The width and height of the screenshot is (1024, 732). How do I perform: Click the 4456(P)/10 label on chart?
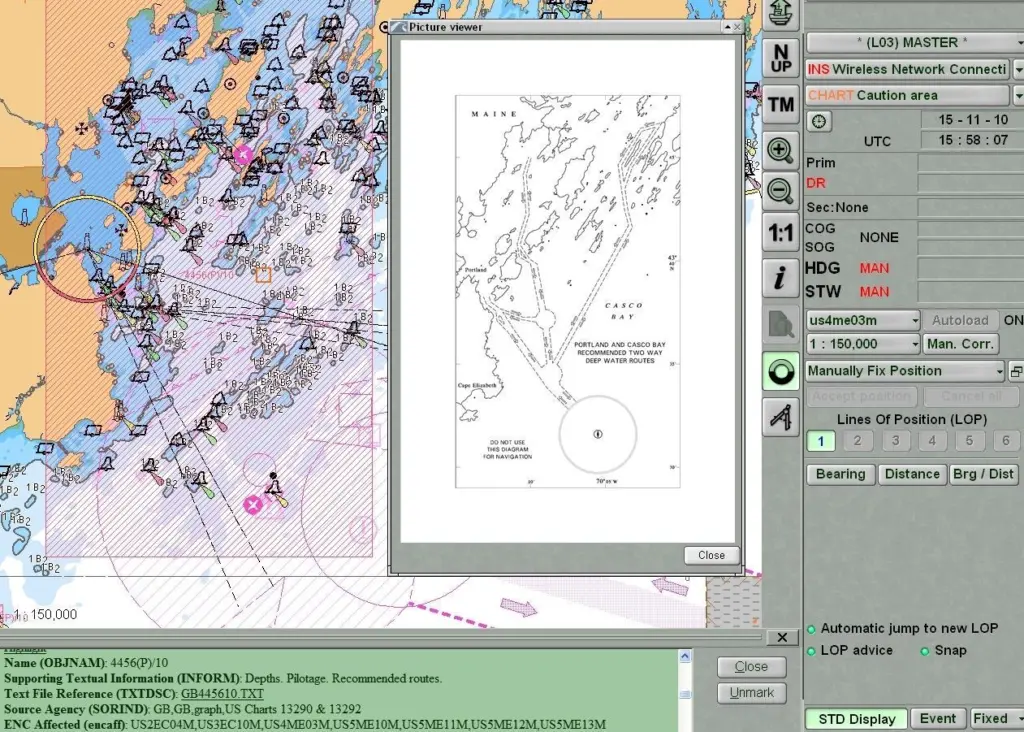point(208,275)
